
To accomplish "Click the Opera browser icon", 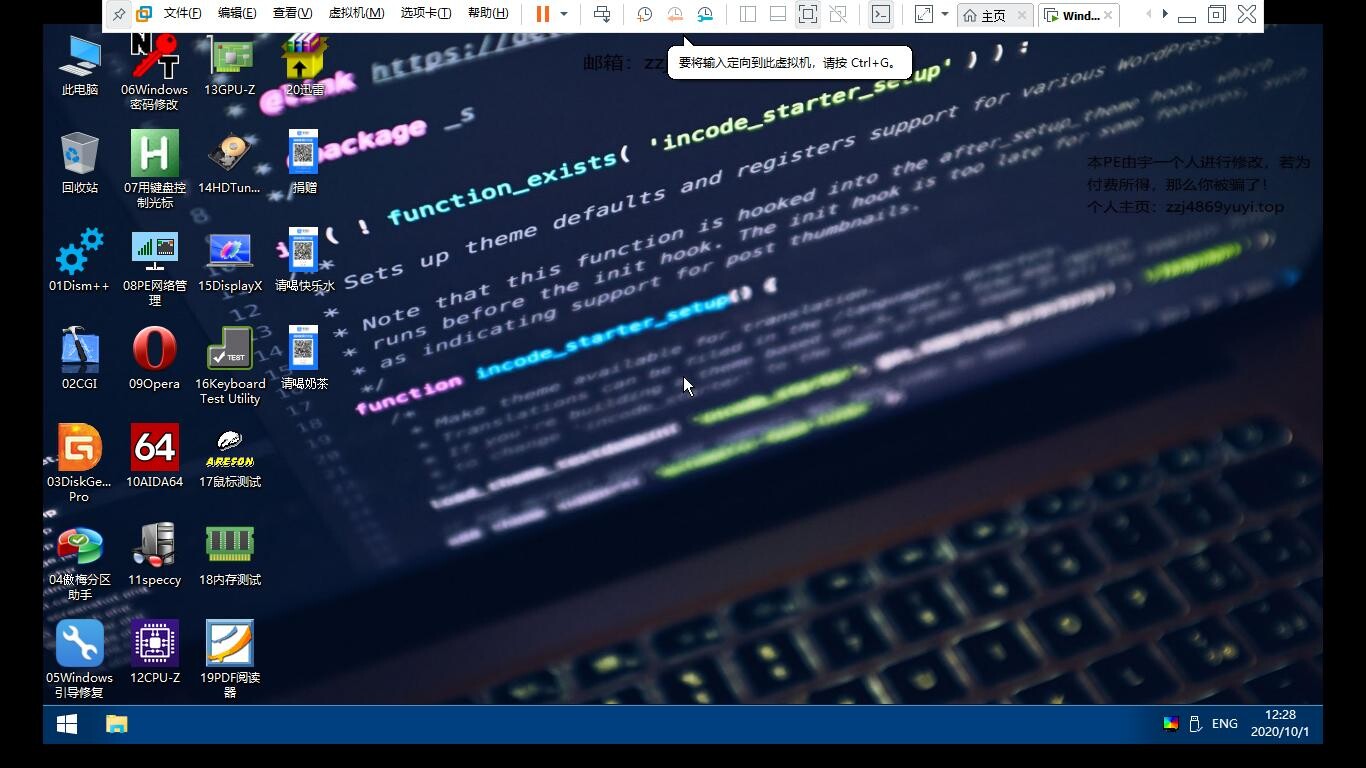I will [155, 351].
